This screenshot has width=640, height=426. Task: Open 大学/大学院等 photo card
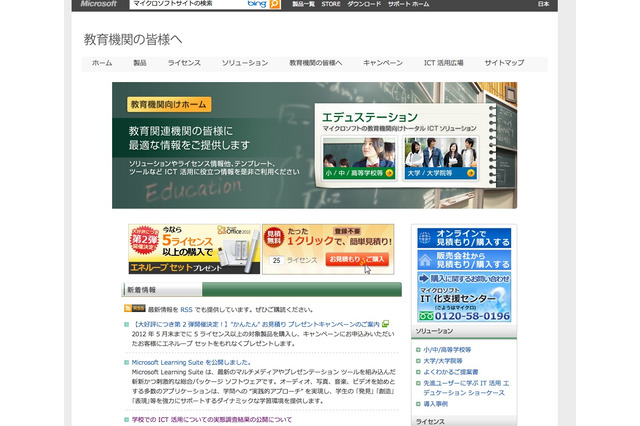[440, 158]
